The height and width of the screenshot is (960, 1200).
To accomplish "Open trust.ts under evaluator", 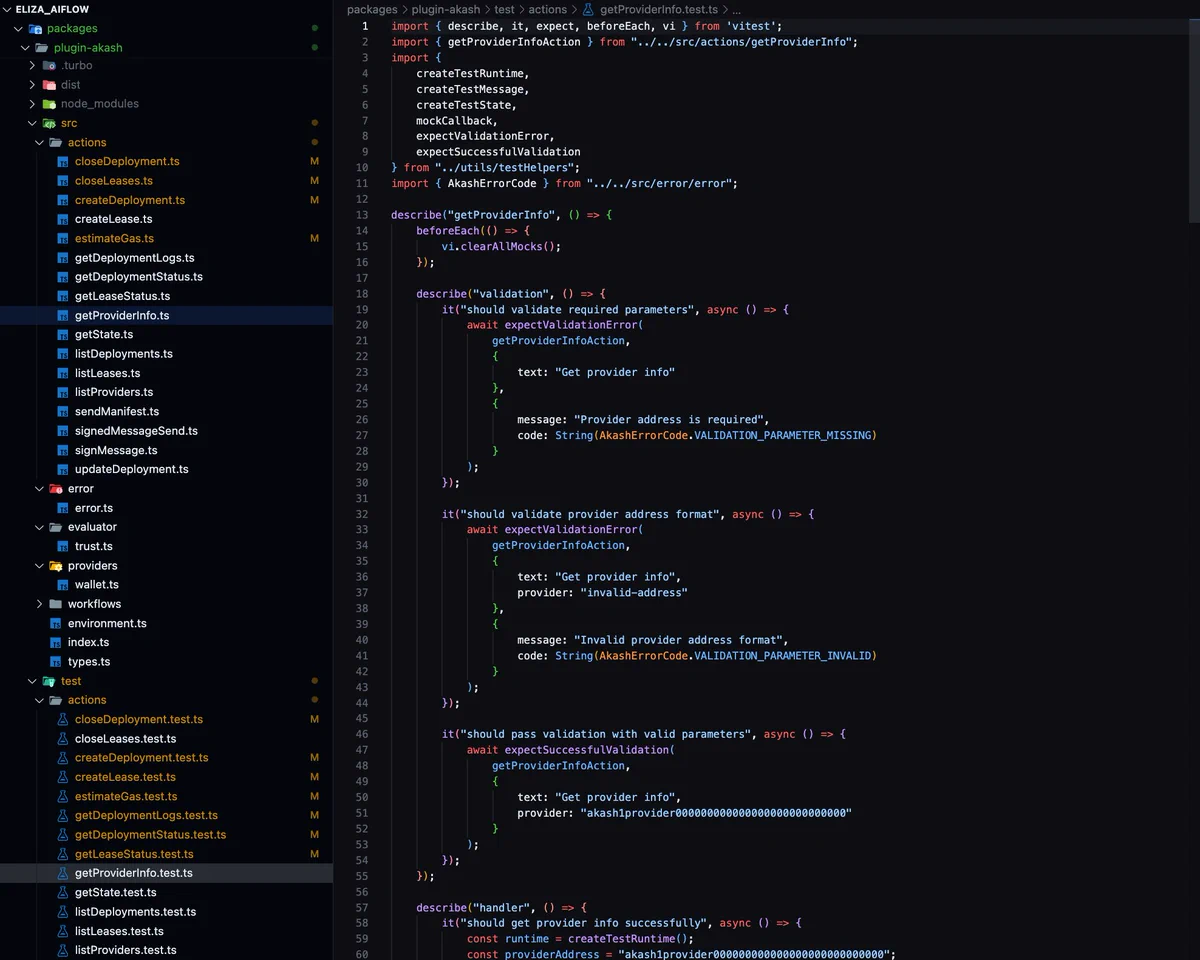I will [94, 546].
